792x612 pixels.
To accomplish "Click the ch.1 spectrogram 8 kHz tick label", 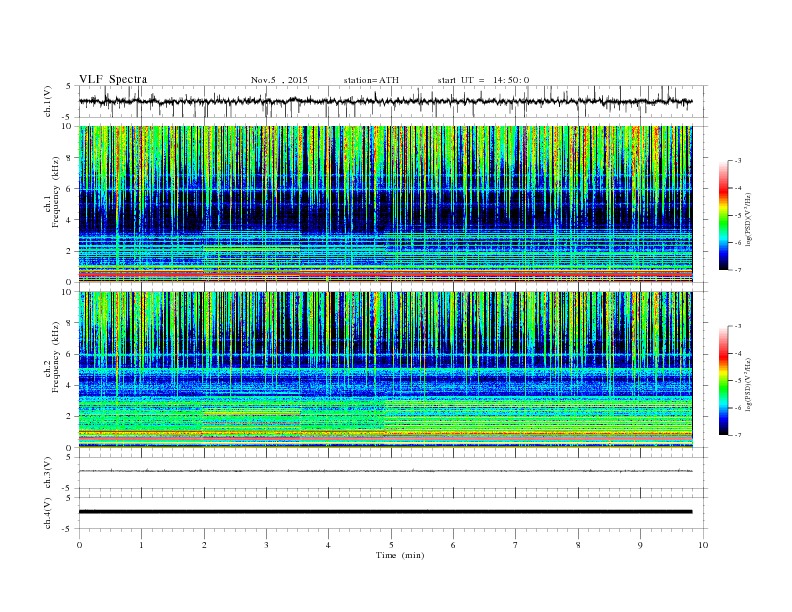I will (x=69, y=158).
